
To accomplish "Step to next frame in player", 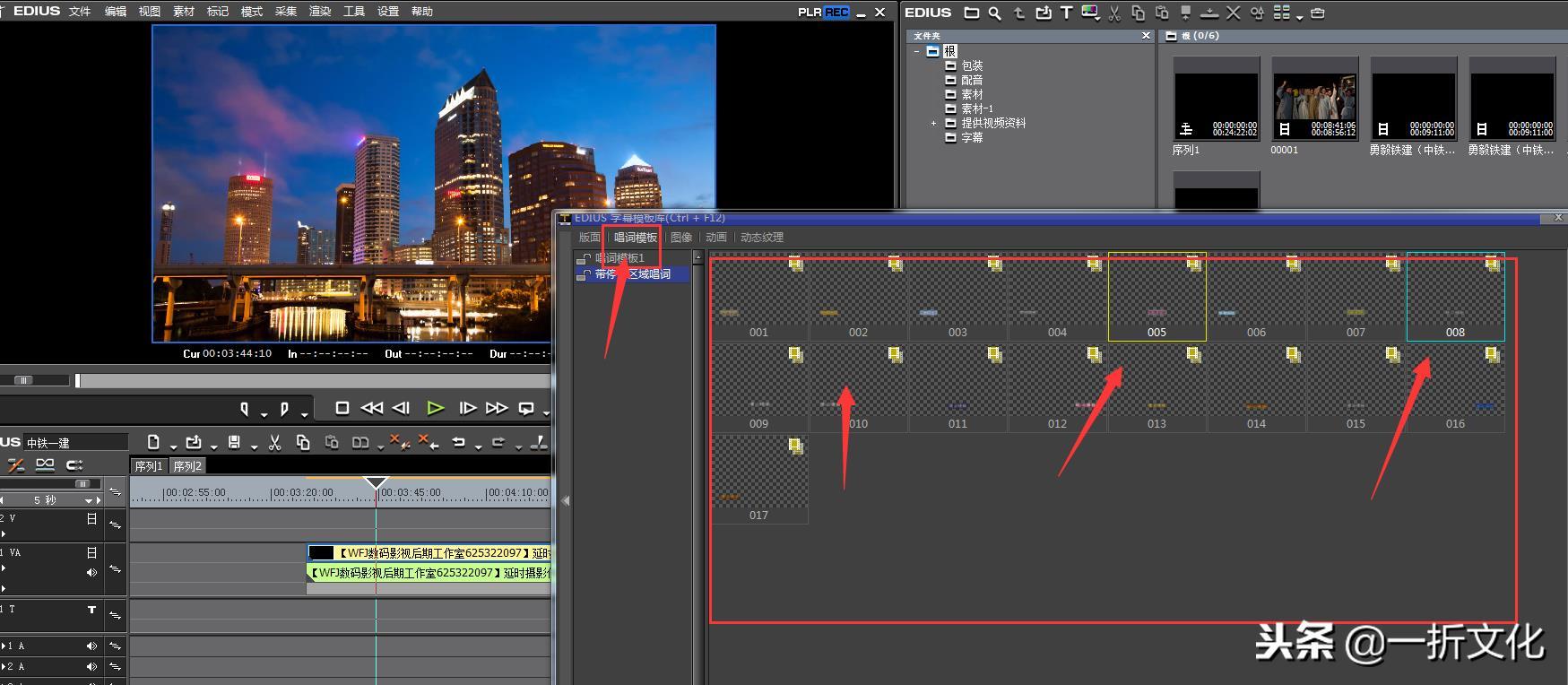I will click(467, 408).
